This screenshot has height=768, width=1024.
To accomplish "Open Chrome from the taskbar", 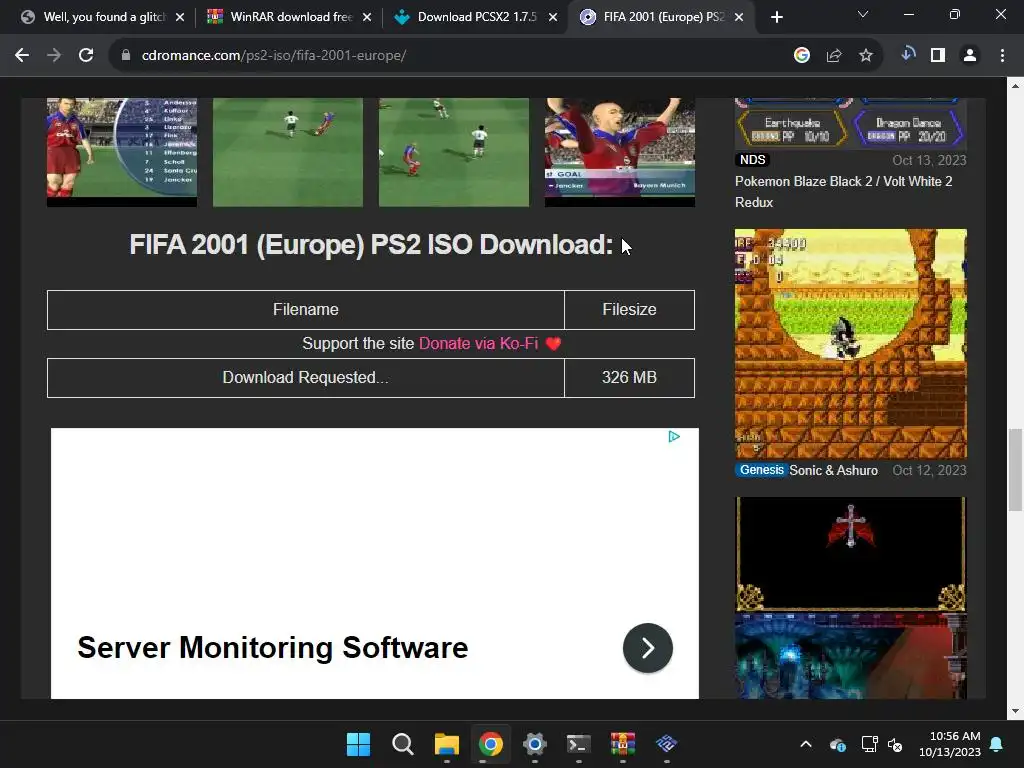I will click(490, 744).
